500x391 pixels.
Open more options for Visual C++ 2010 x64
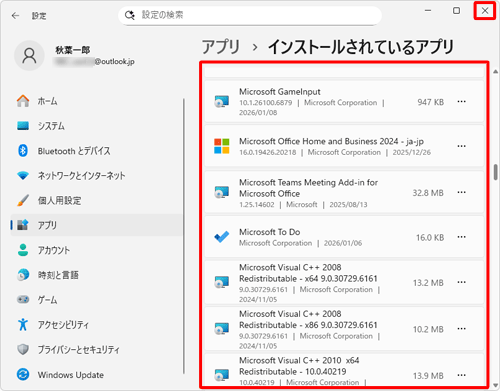461,375
